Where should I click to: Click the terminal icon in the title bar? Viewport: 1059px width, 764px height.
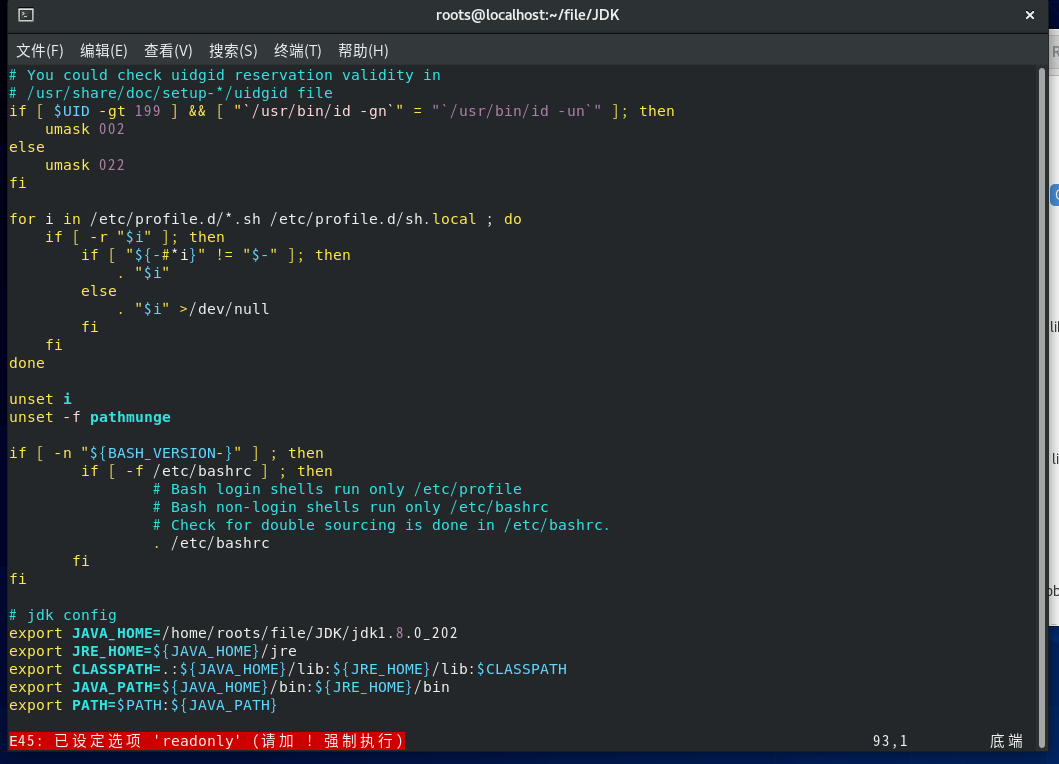click(24, 15)
